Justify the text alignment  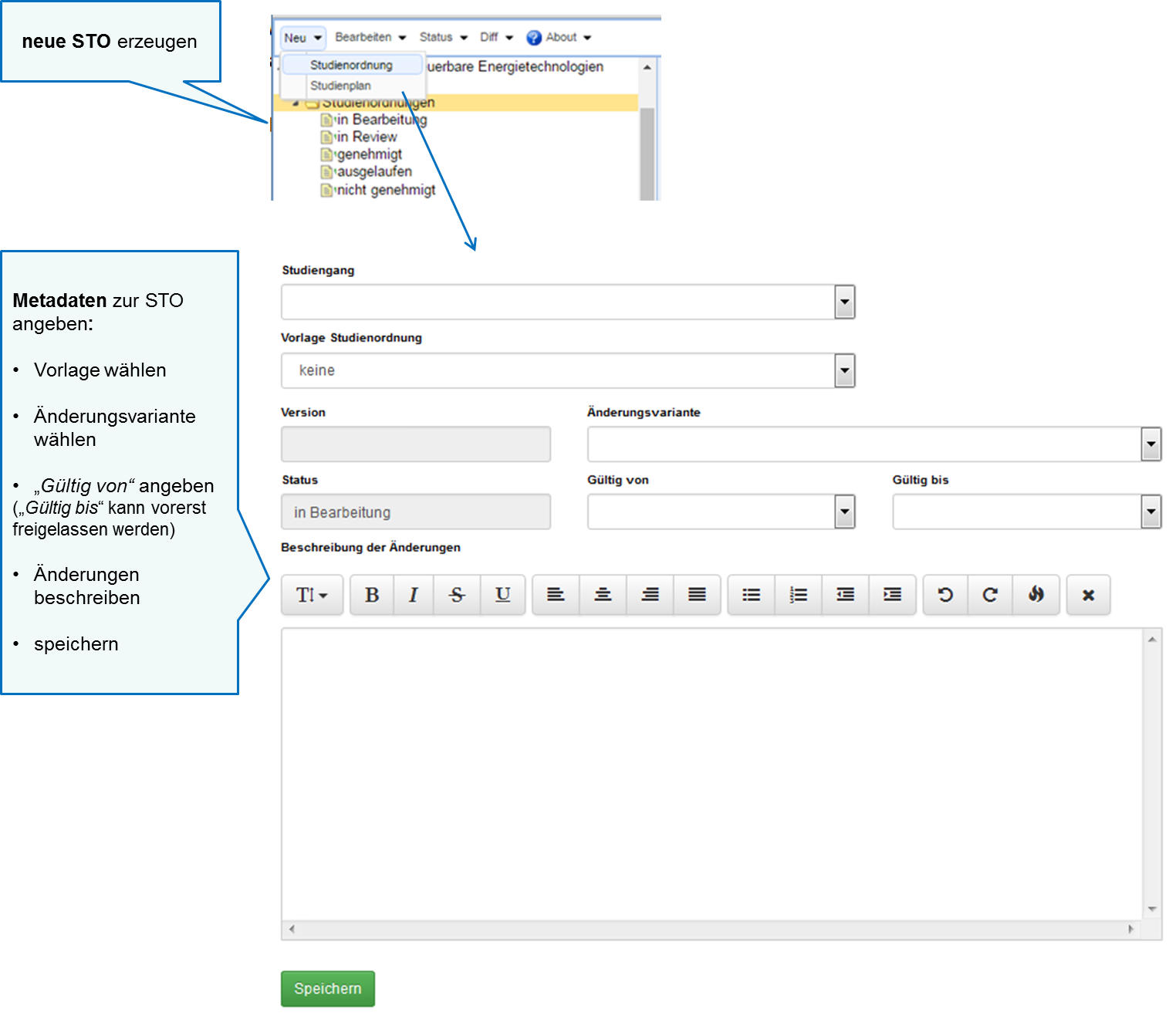pos(697,595)
